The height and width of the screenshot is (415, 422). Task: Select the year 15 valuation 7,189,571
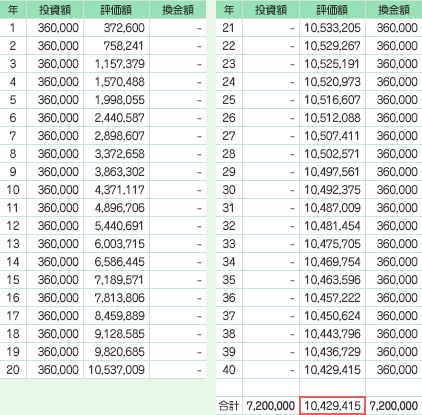pyautogui.click(x=120, y=280)
